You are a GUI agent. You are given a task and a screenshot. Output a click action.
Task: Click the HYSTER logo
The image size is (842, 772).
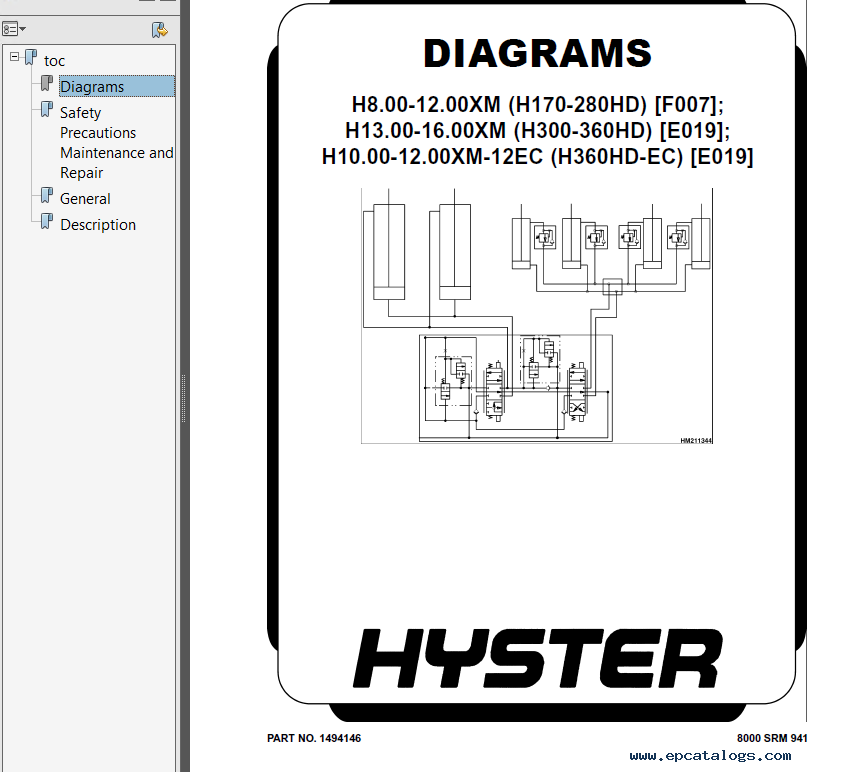[x=538, y=658]
